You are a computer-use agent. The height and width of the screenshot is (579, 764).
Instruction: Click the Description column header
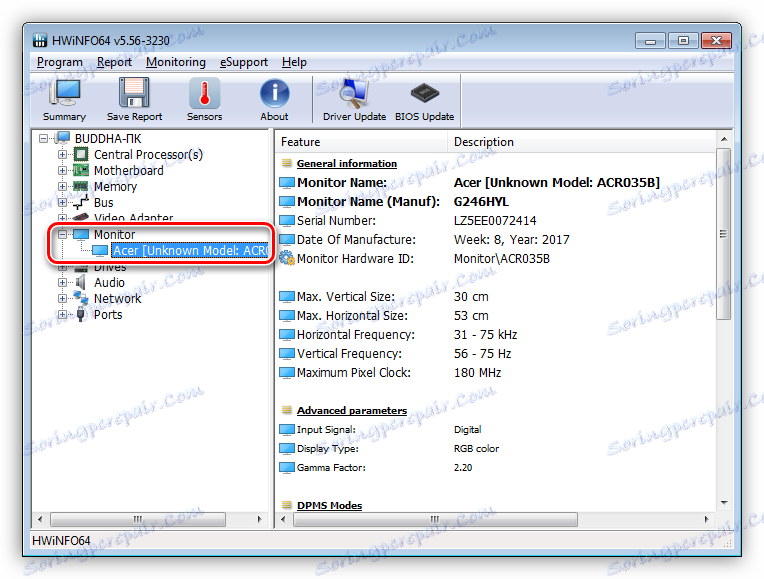(x=582, y=142)
